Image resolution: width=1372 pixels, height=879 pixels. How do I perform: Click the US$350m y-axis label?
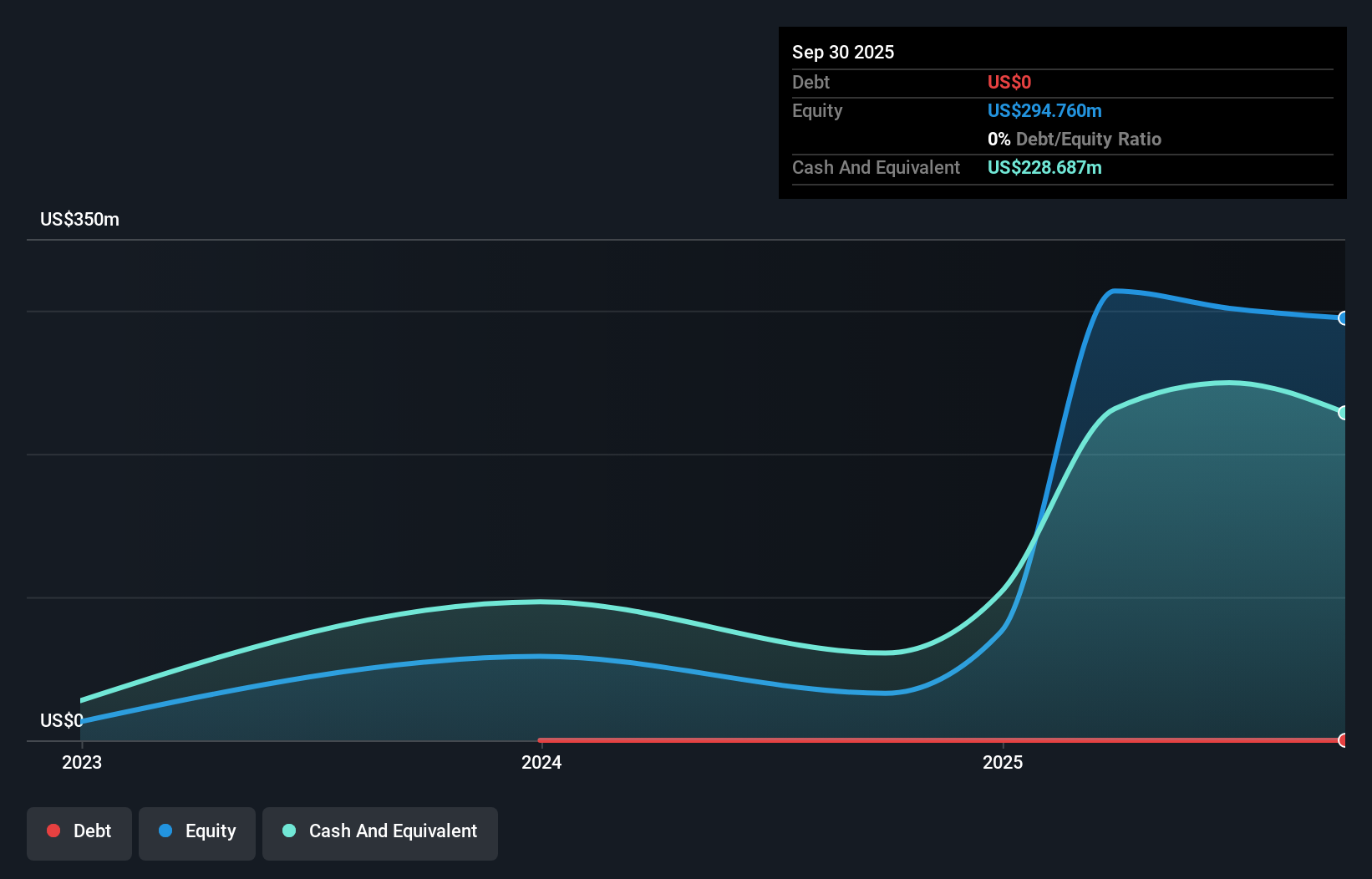pos(79,219)
